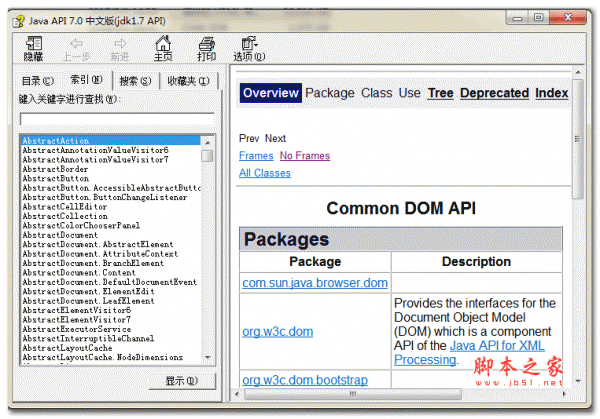
Task: Click the index list scrollbar thumb
Action: 207,156
